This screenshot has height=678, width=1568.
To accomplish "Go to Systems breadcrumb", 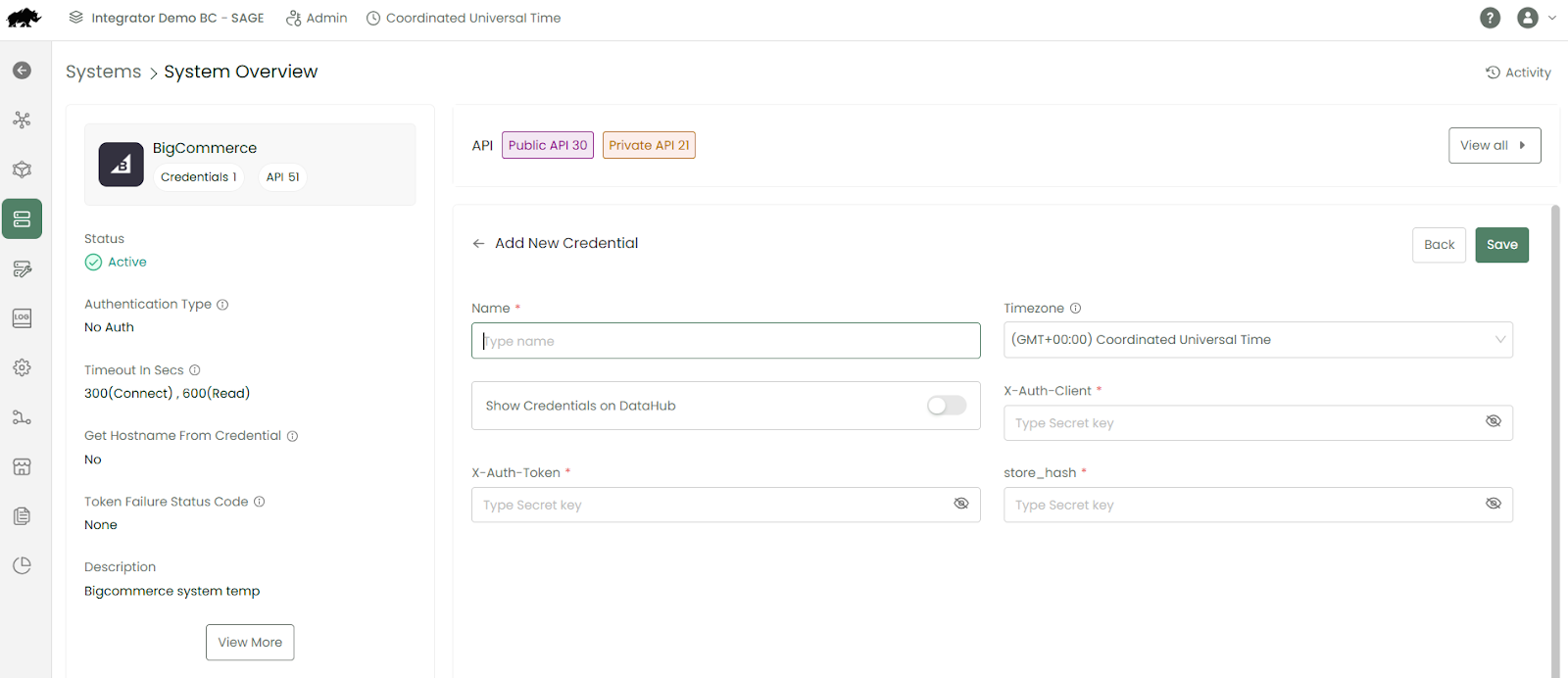I will 104,72.
